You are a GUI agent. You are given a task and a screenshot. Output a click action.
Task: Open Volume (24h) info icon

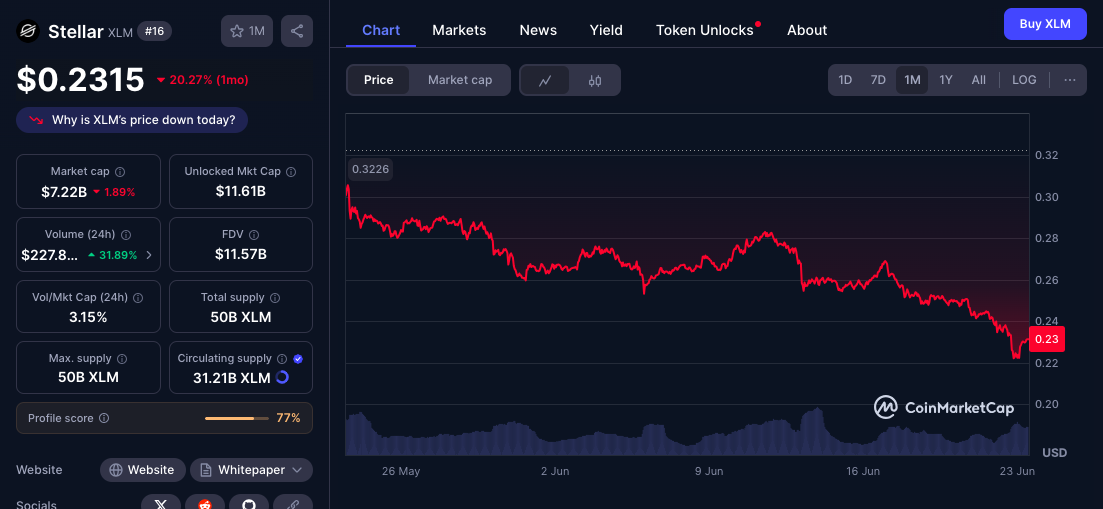127,235
